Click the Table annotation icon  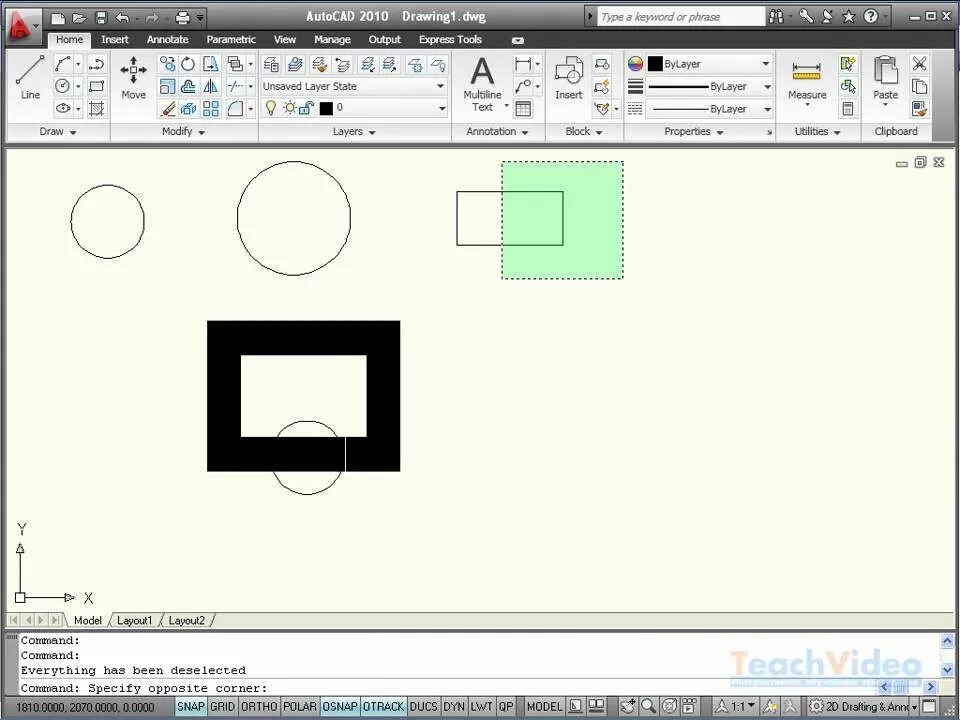[x=523, y=109]
